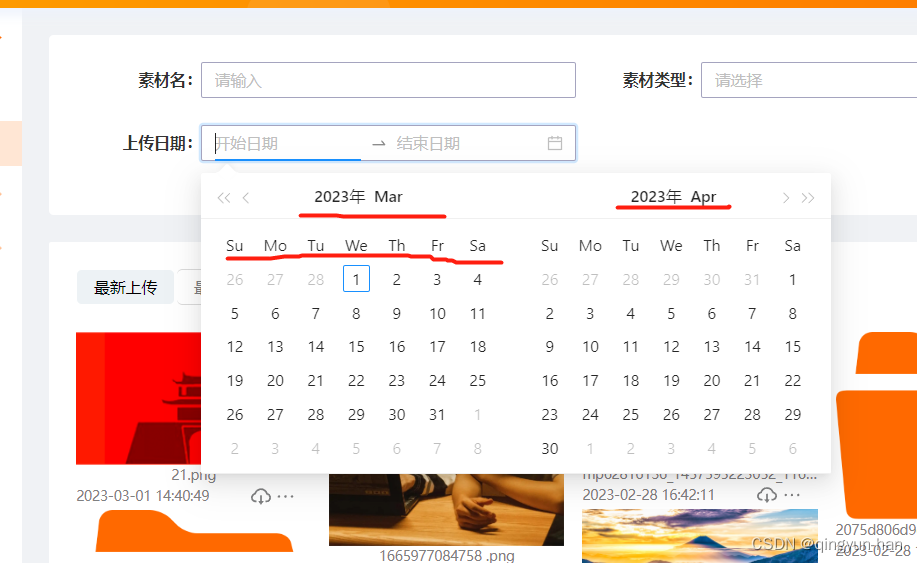Select March 1 (today) in calendar

coord(356,279)
